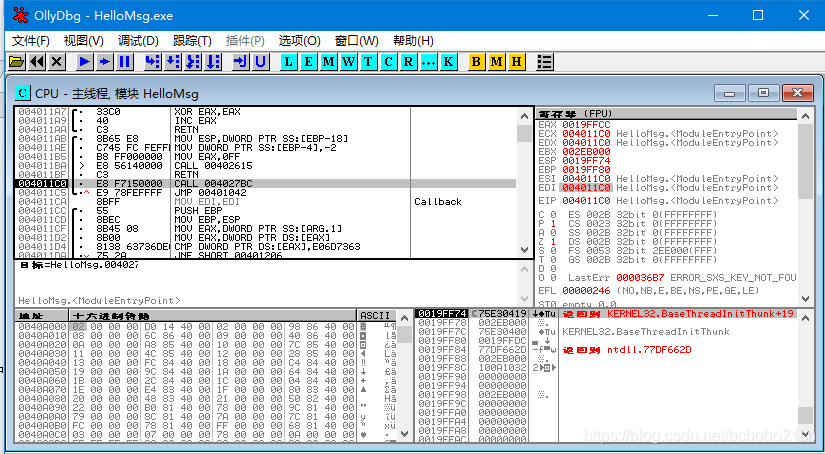Image resolution: width=825 pixels, height=454 pixels.
Task: Select stack row KERNEL32.BaseThreadInitThunk comment
Action: click(x=646, y=332)
